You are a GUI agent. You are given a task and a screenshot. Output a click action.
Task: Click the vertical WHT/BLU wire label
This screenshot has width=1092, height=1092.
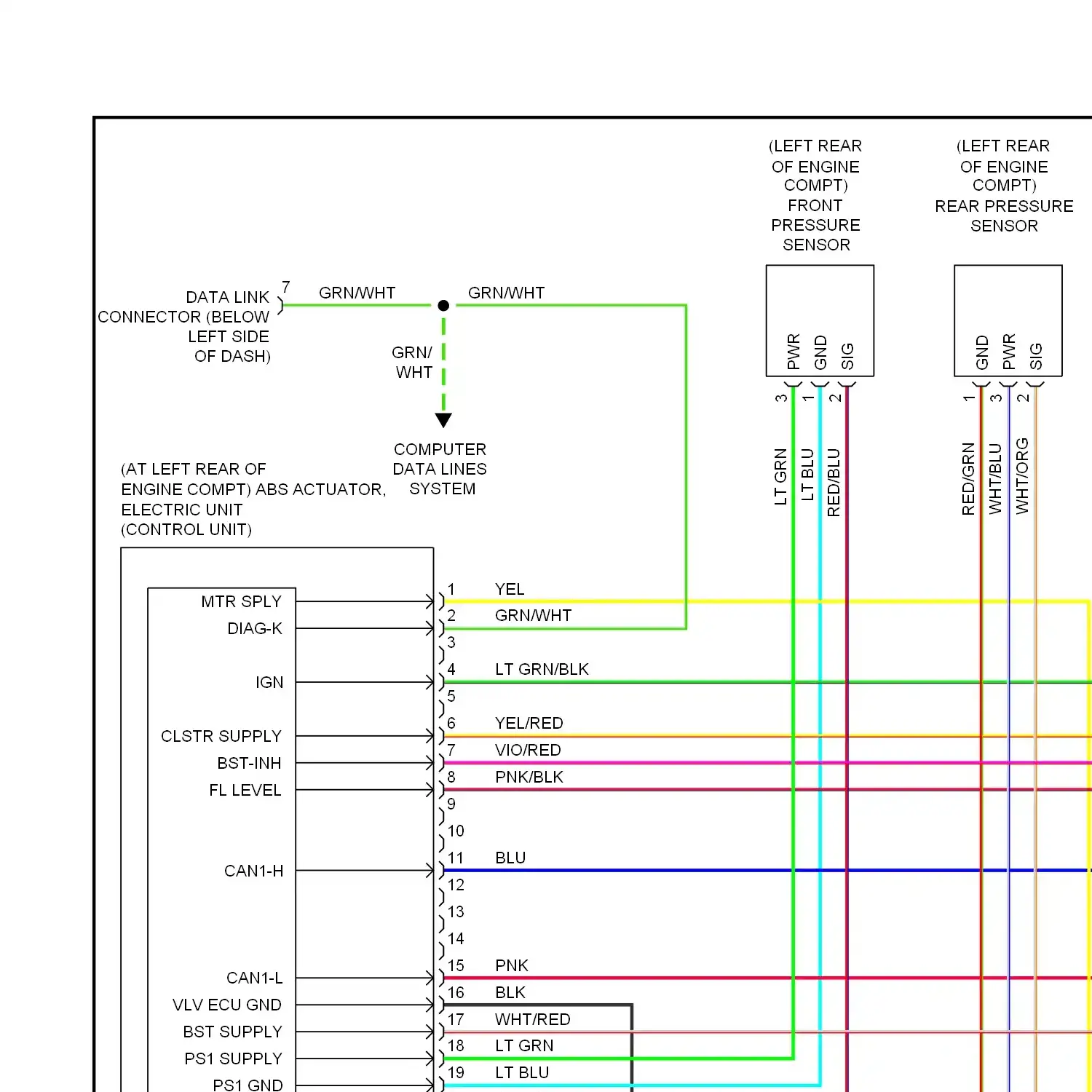(995, 478)
